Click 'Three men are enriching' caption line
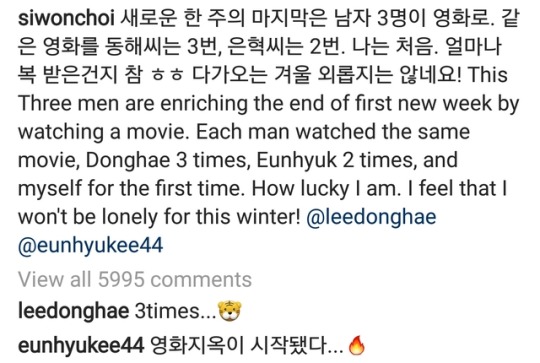 [x=133, y=104]
